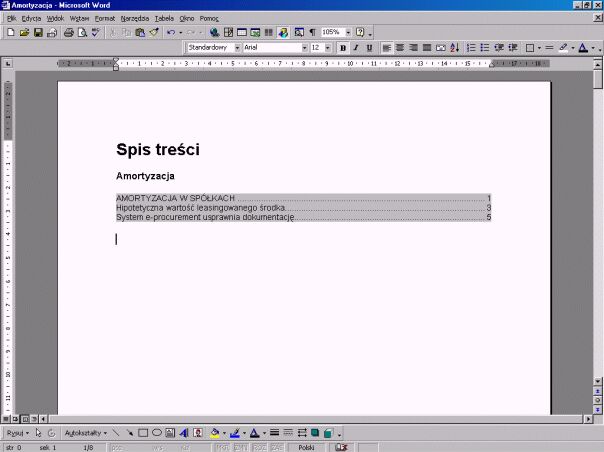Click the numbered list icon
This screenshot has height=452, width=604.
click(x=471, y=48)
